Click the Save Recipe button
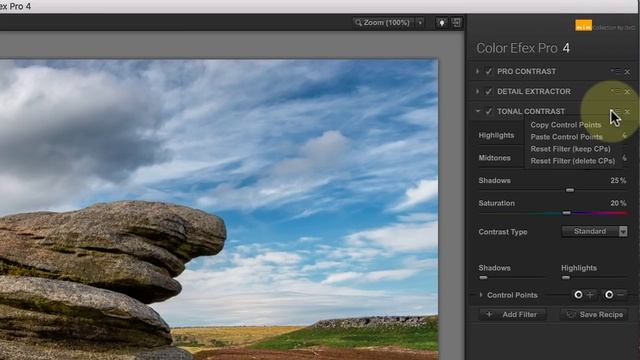Screen dimensions: 640x360 pos(595,315)
